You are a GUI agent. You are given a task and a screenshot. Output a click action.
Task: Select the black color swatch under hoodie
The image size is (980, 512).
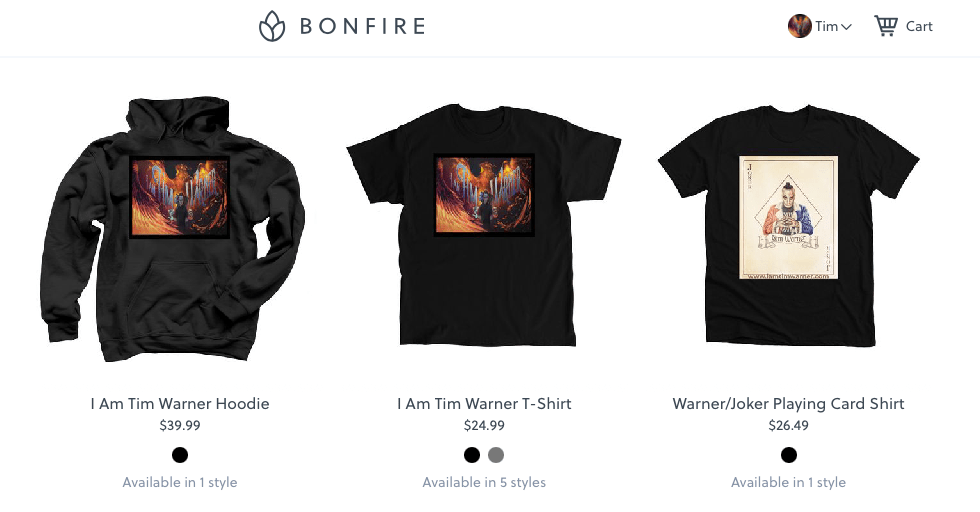click(180, 455)
